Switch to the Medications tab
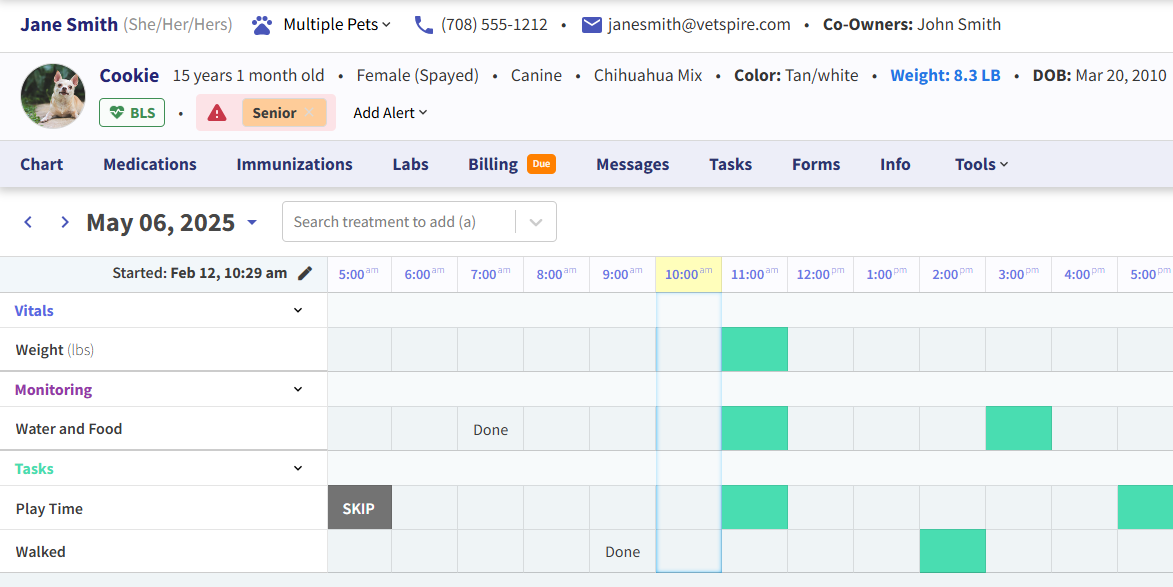1173x587 pixels. [150, 164]
